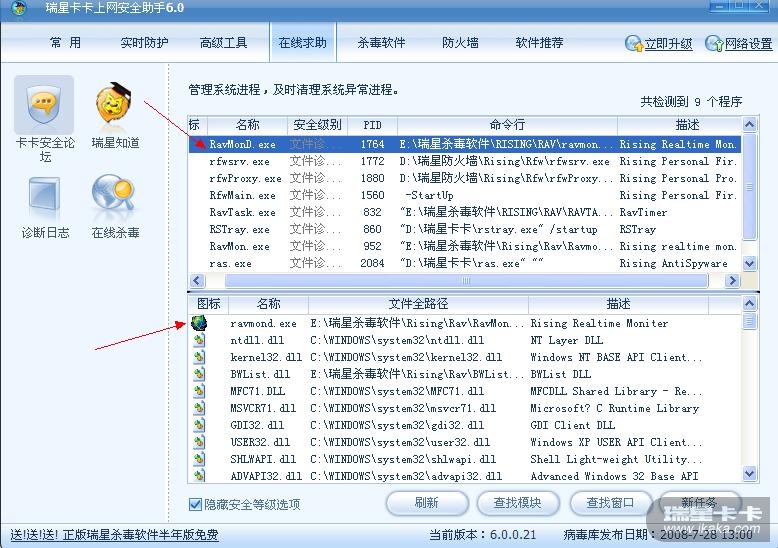This screenshot has height=548, width=778.
Task: Select the kernel32.dll module name
Action: pyautogui.click(x=266, y=357)
